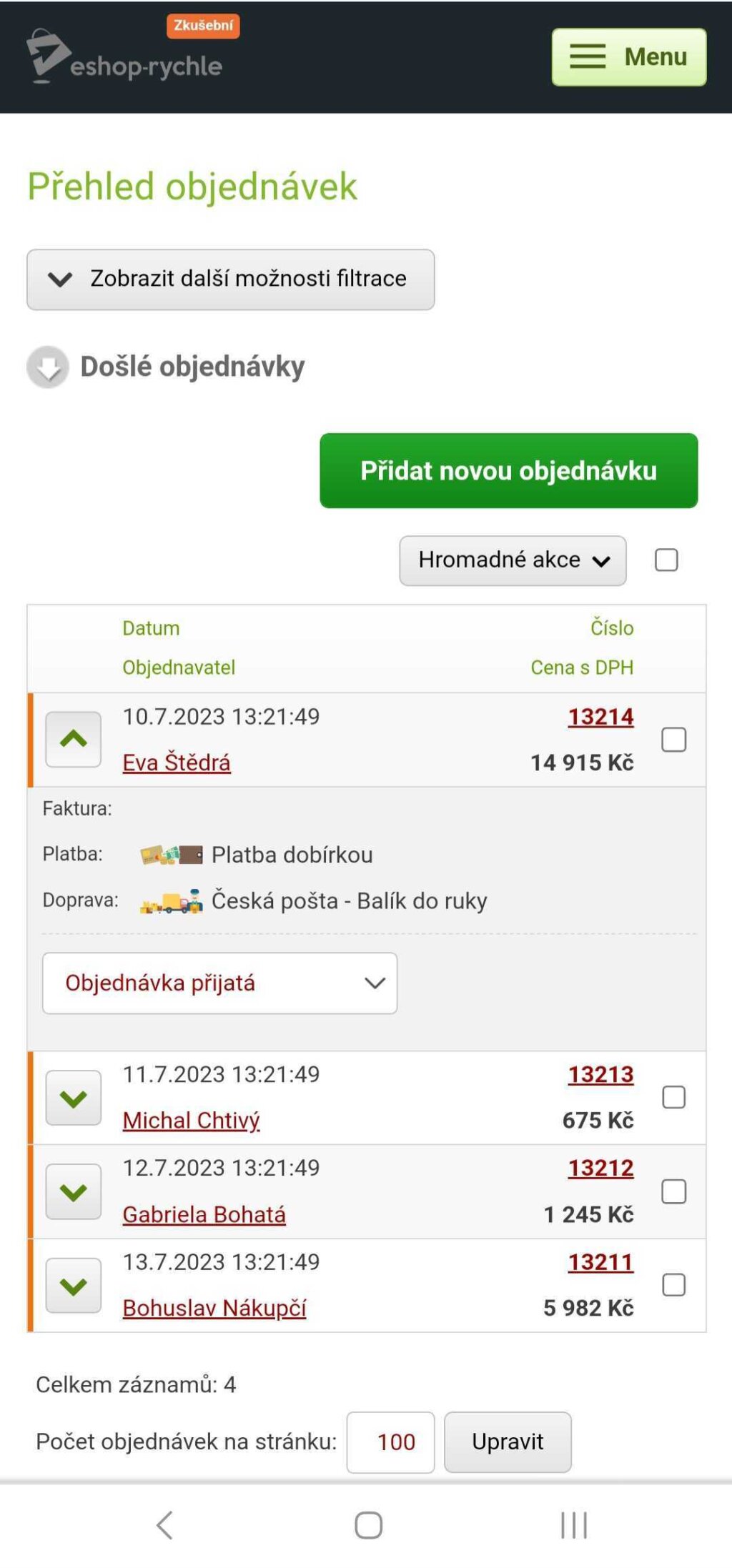
Task: Tap the Android recent apps icon
Action: (x=573, y=1525)
